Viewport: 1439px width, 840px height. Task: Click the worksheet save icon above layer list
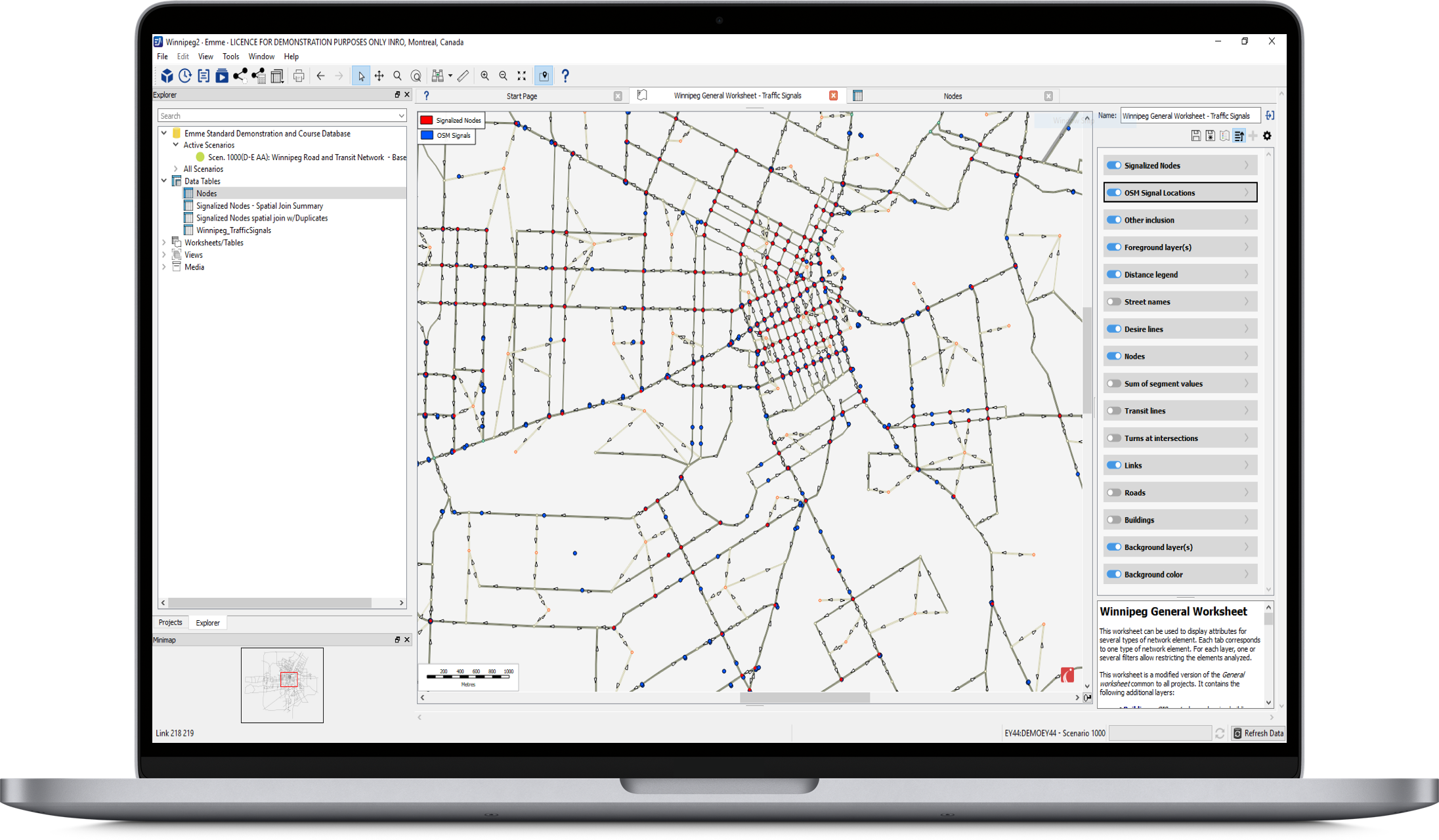pos(1196,136)
